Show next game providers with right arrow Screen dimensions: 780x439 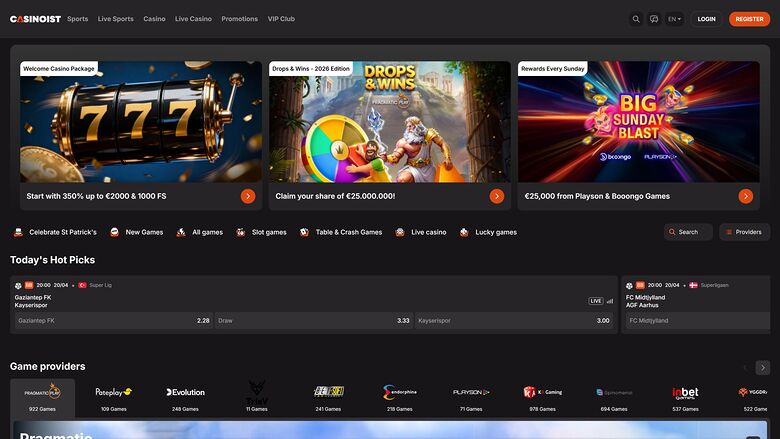pos(763,367)
